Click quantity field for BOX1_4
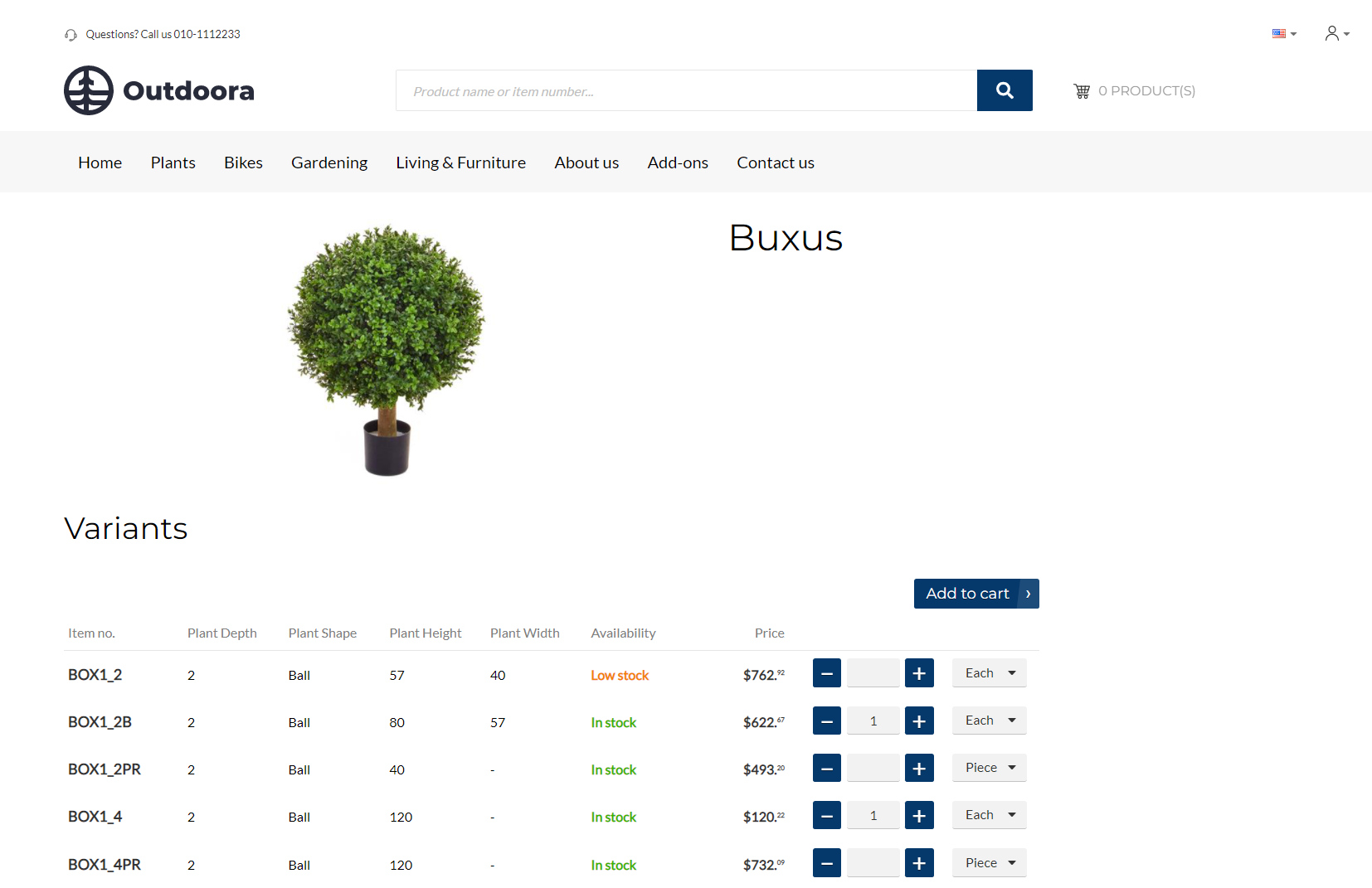 point(873,815)
